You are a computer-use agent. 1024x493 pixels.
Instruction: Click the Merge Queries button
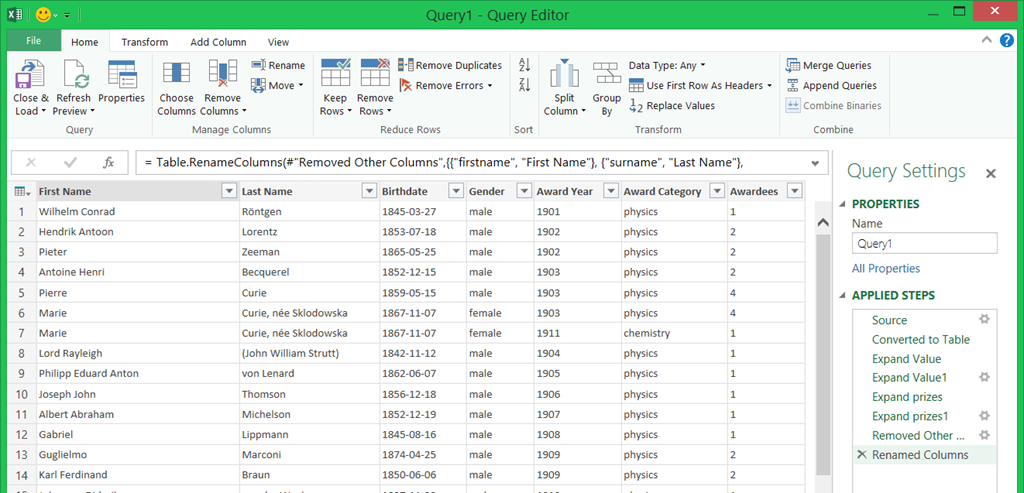pyautogui.click(x=829, y=65)
